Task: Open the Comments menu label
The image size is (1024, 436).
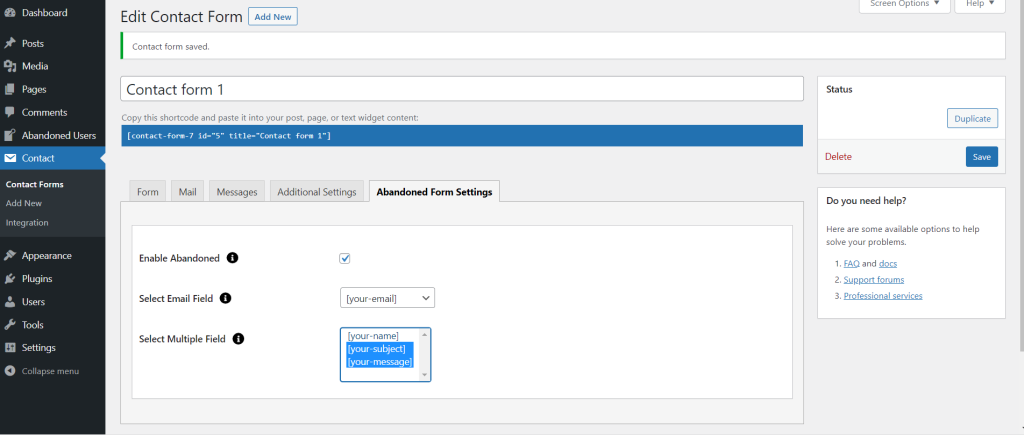Action: click(x=44, y=112)
